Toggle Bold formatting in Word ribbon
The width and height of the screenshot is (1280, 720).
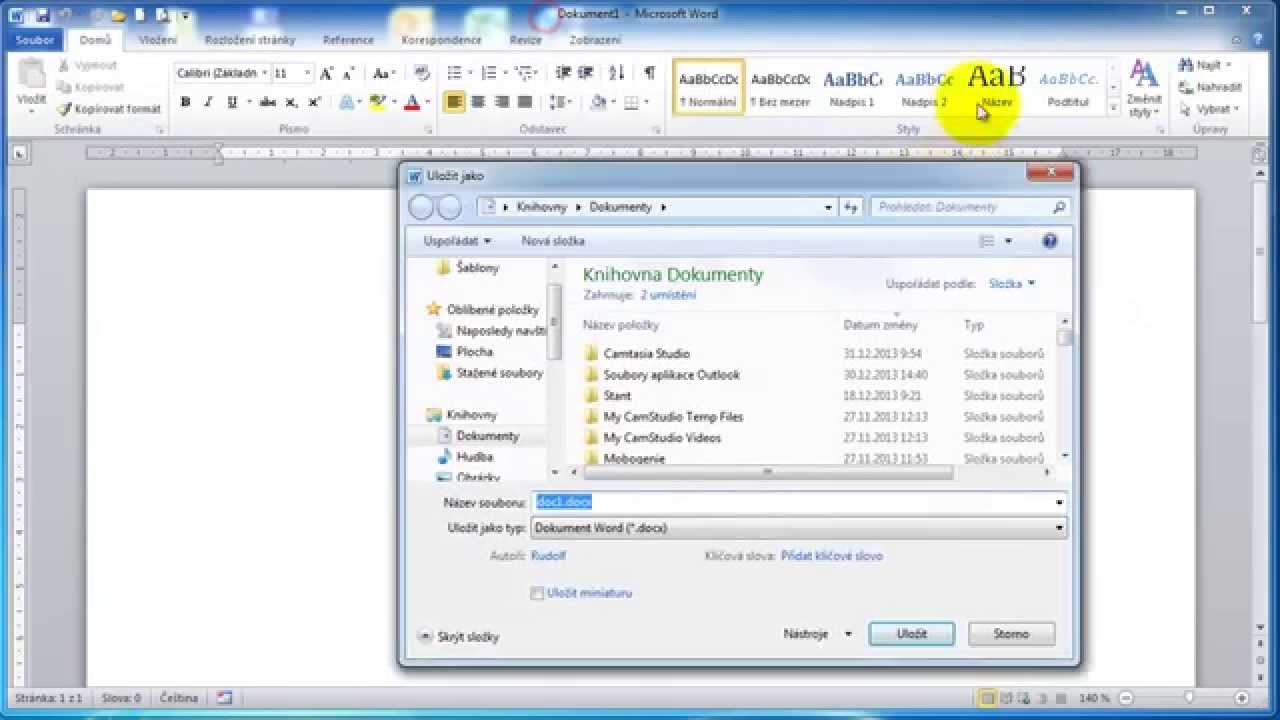coord(185,102)
